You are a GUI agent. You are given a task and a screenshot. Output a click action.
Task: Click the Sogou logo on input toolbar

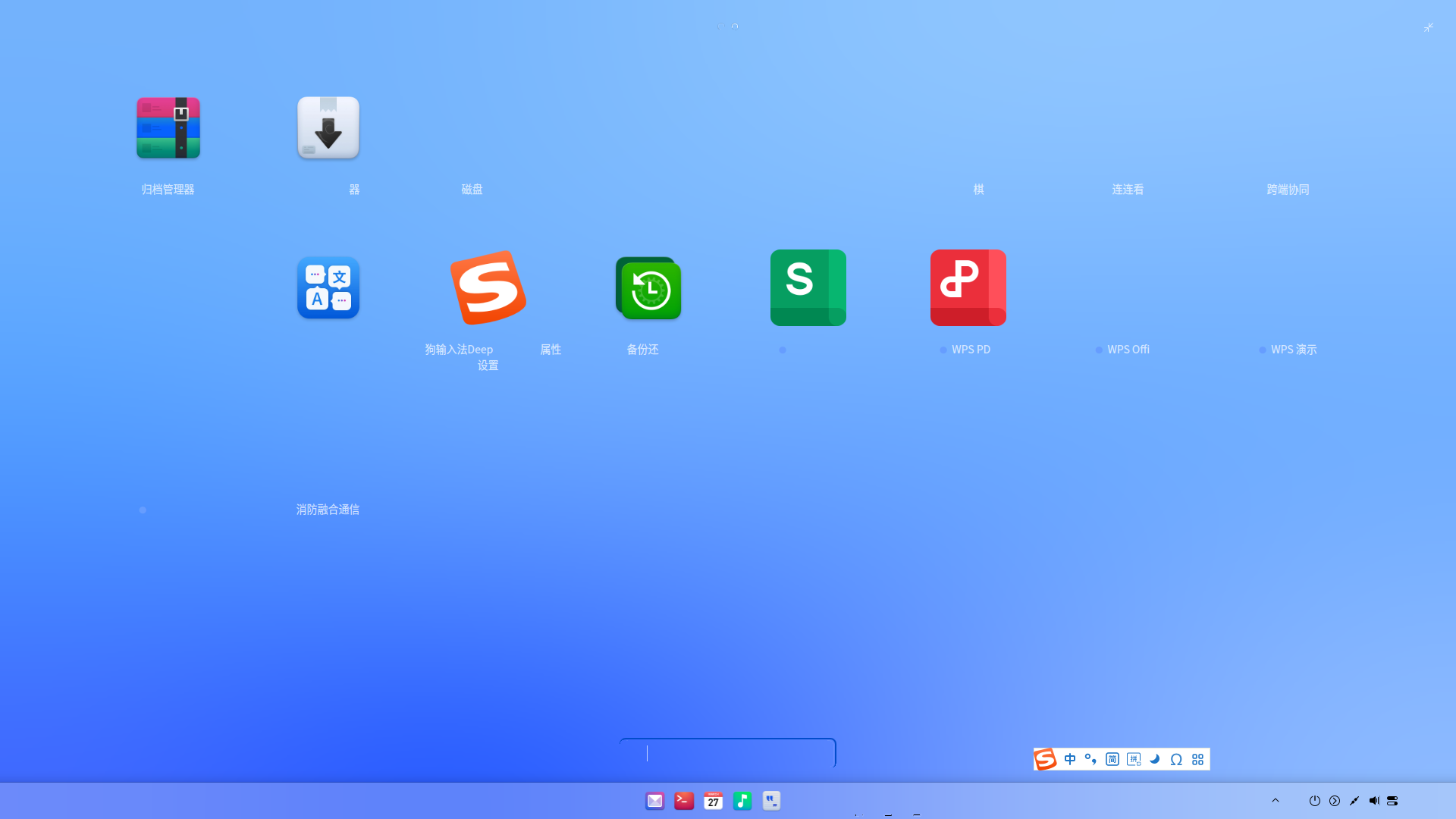pos(1046,759)
